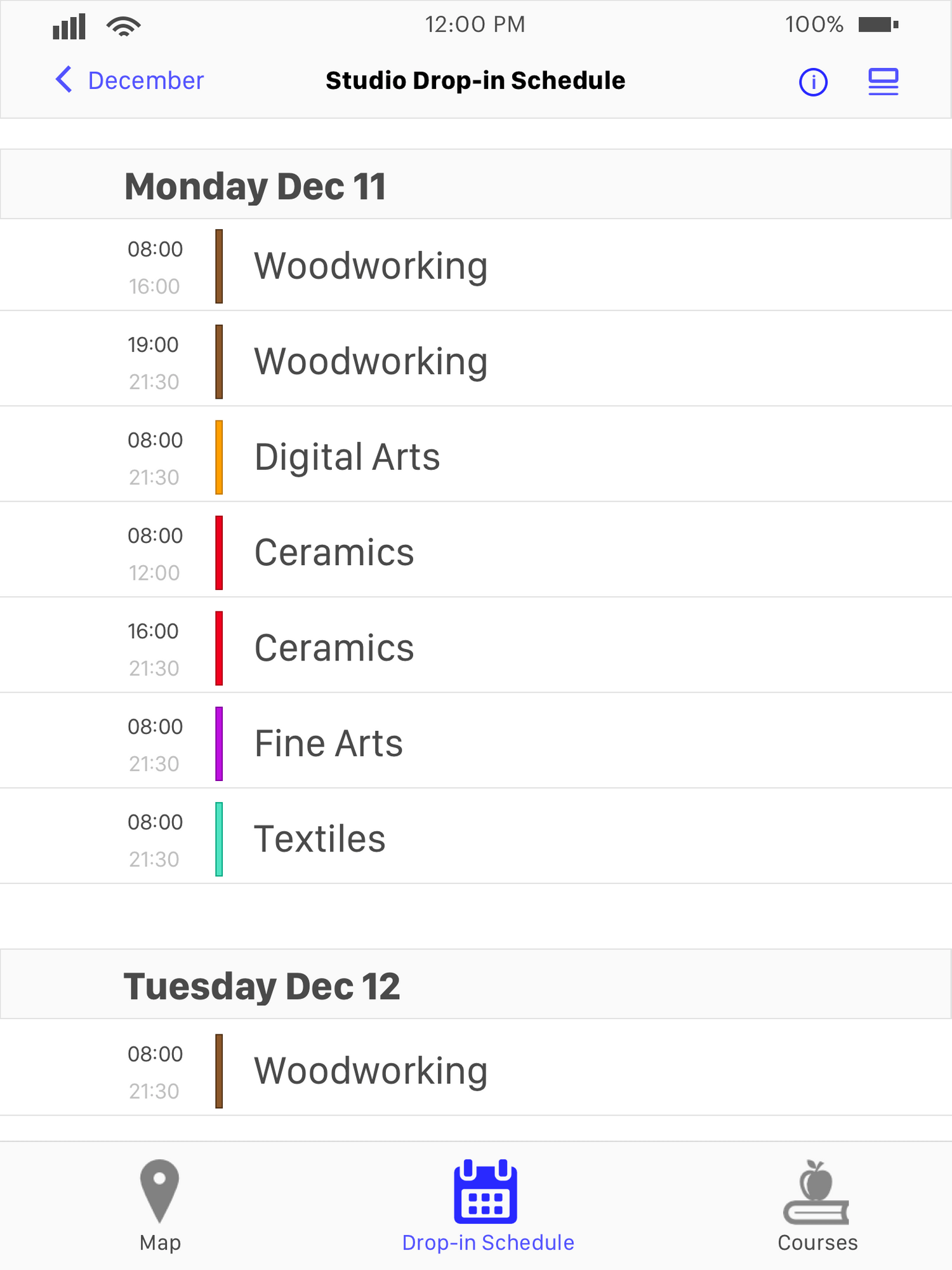The image size is (952, 1270).
Task: Select the Fine Arts entry
Action: point(476,742)
